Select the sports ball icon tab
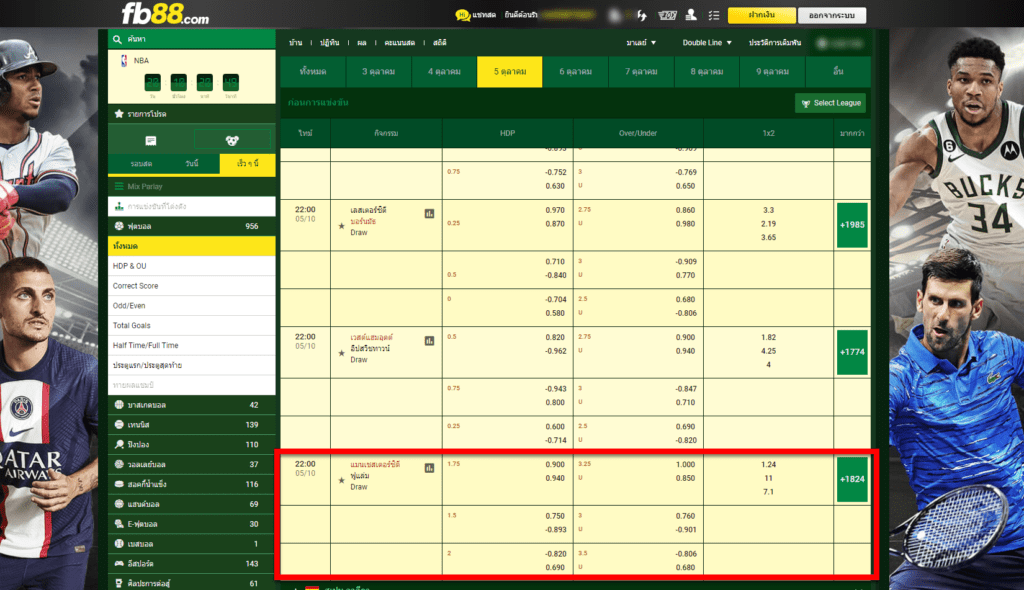 tap(232, 140)
